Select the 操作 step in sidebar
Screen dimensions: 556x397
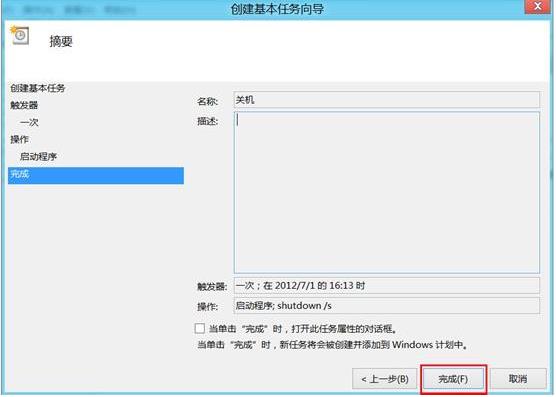[x=19, y=139]
